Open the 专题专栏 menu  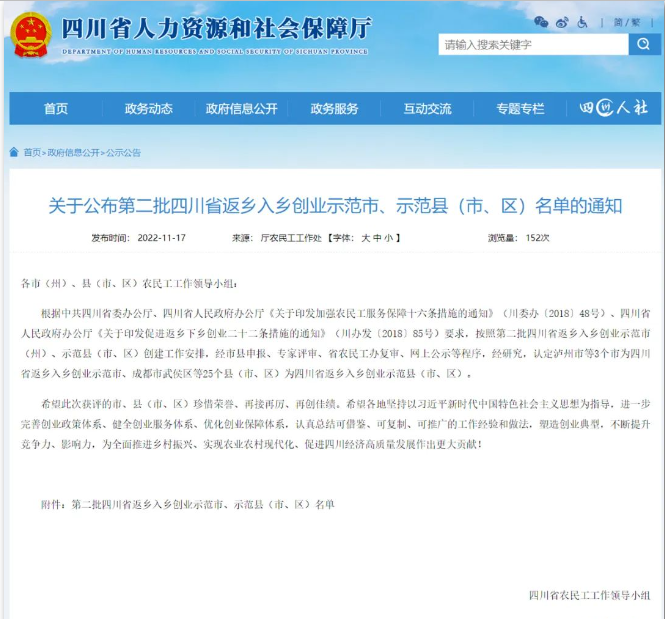click(520, 108)
